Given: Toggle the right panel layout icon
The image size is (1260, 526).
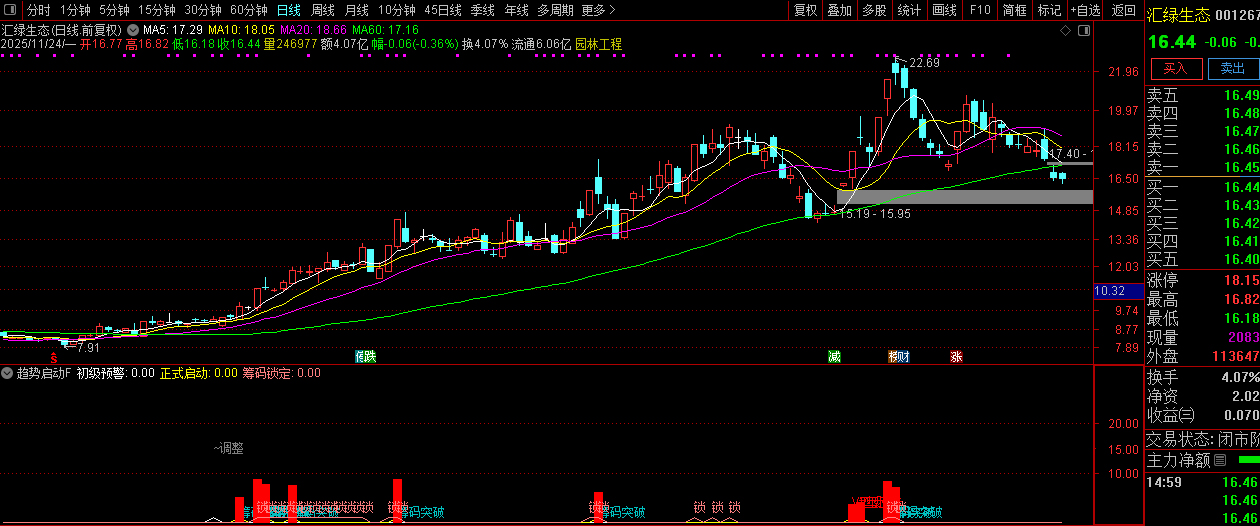Looking at the screenshot, I should pyautogui.click(x=1083, y=32).
